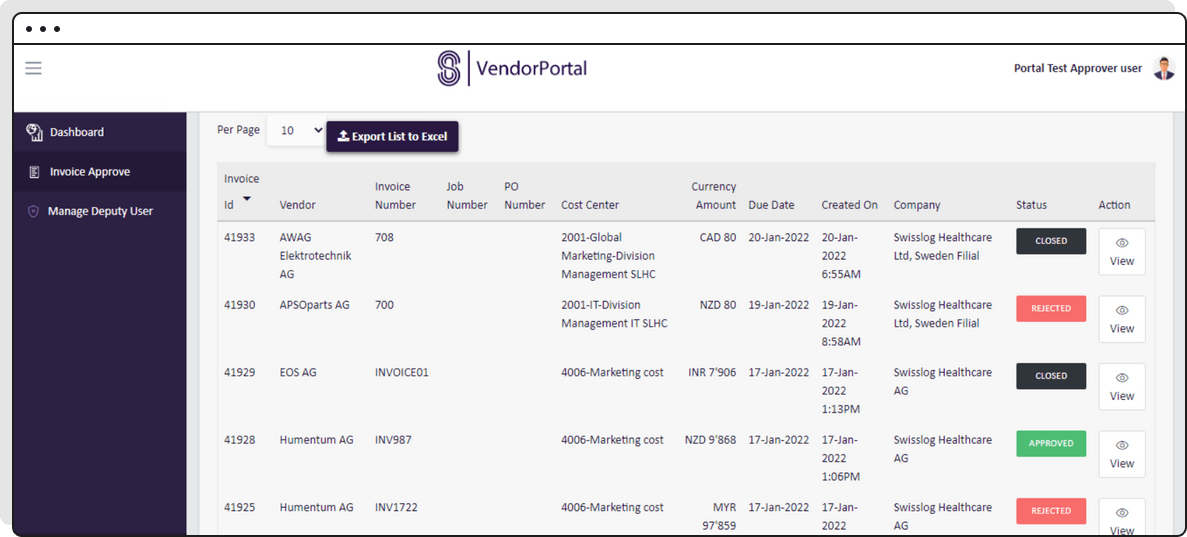The width and height of the screenshot is (1187, 537).
Task: Click the Vendor column header
Action: point(297,205)
